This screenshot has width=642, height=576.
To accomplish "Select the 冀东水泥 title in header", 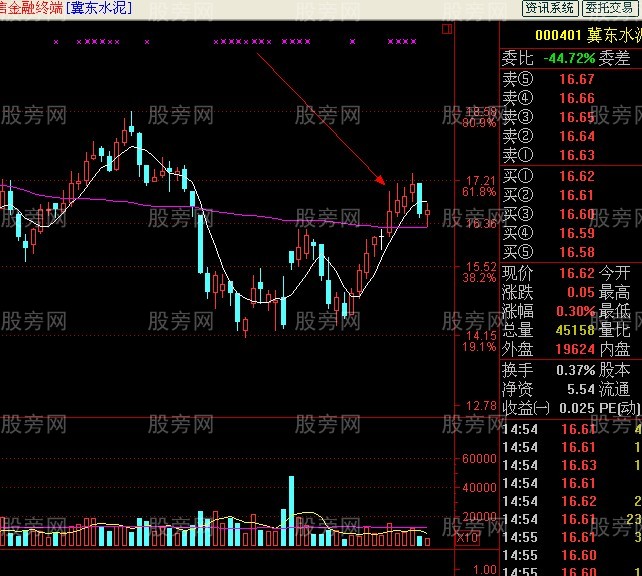I will coord(99,8).
